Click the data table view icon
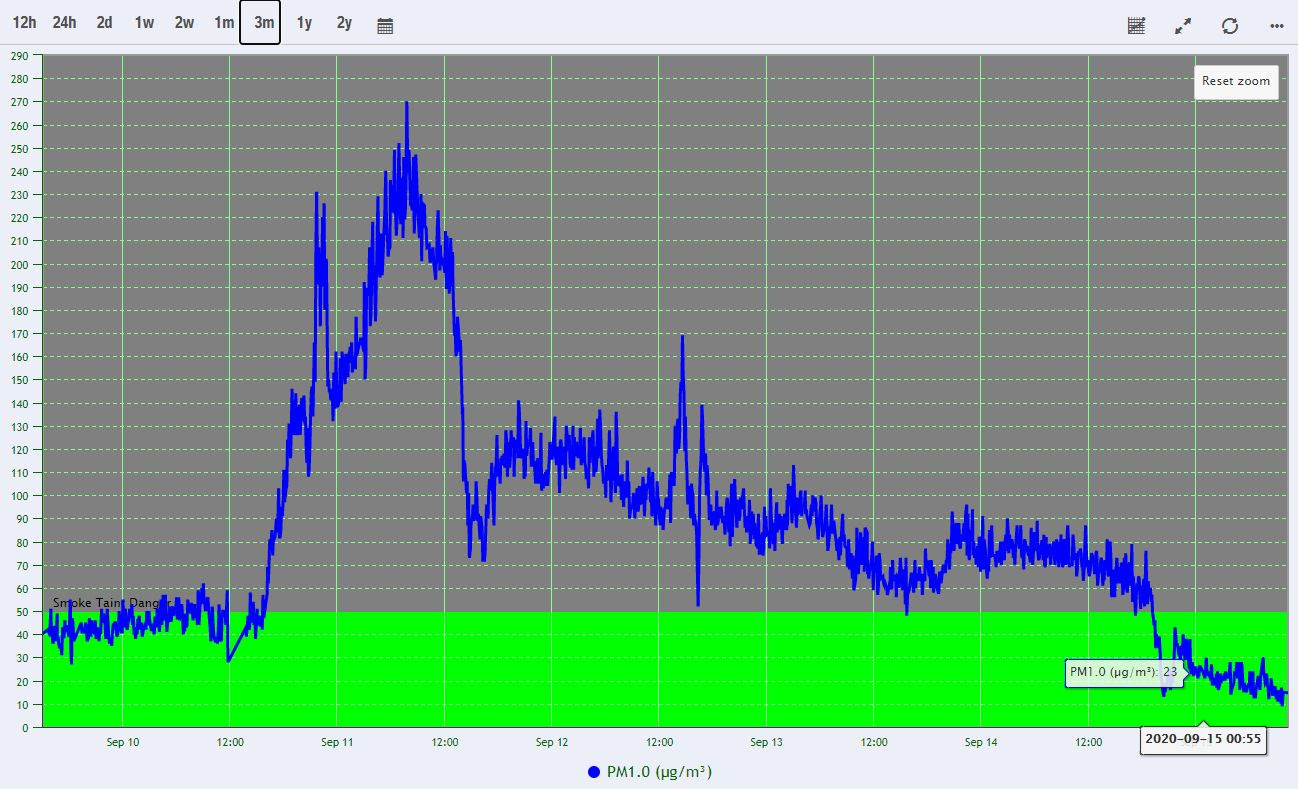The width and height of the screenshot is (1298, 789). pyautogui.click(x=1136, y=26)
